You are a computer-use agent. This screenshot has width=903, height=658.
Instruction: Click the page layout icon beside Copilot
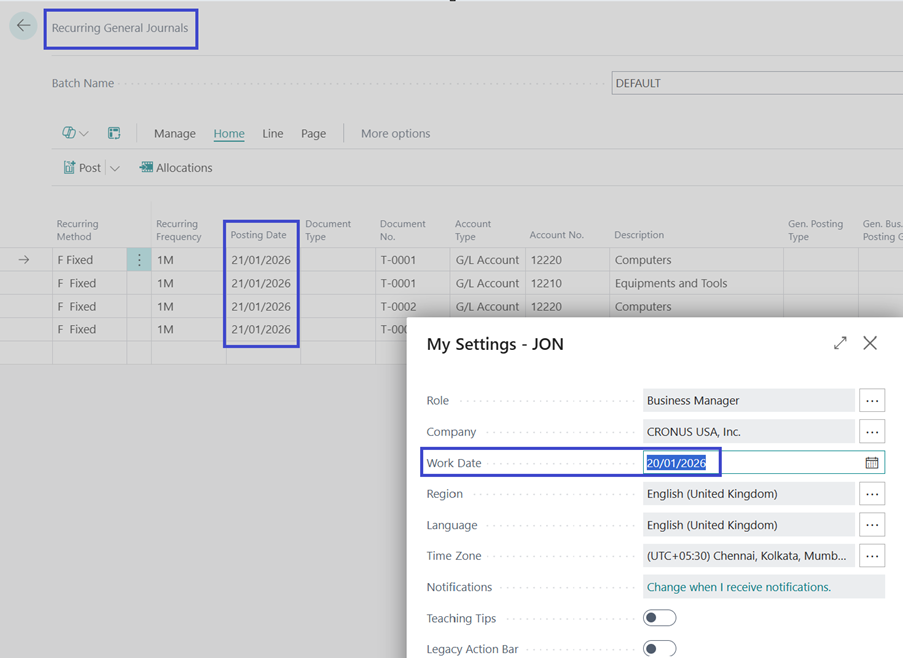tap(114, 133)
